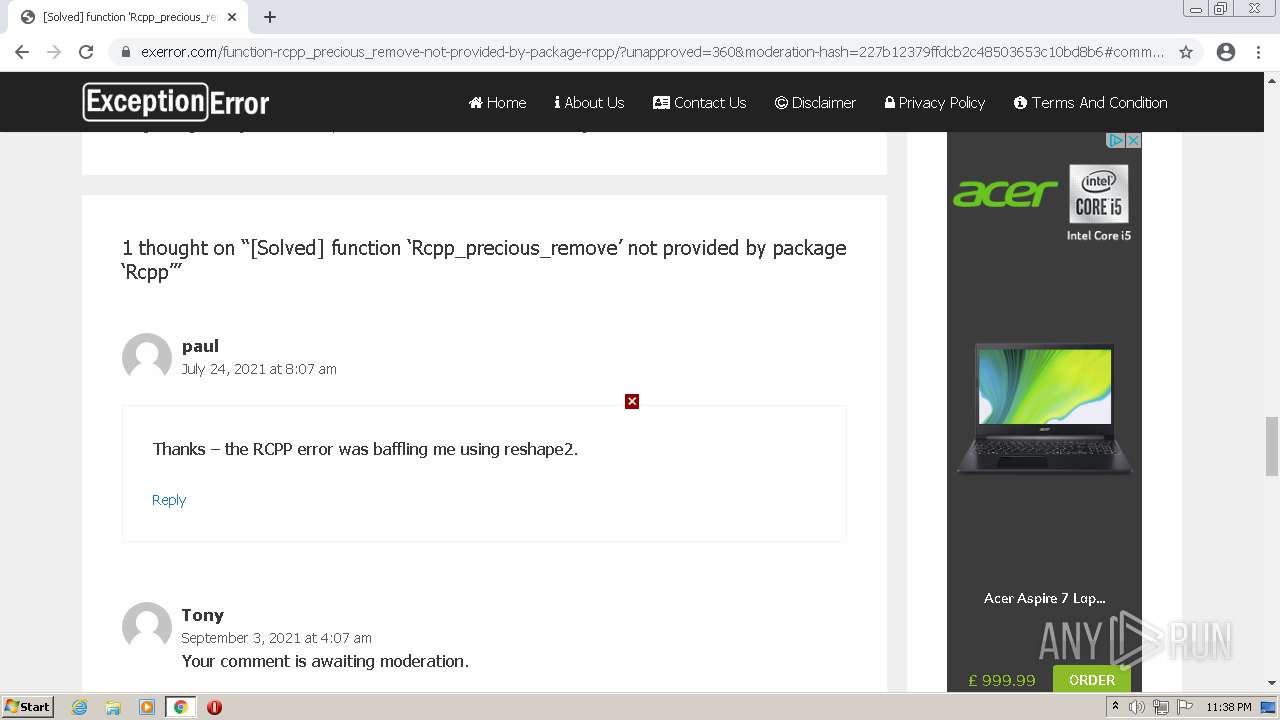Image resolution: width=1280 pixels, height=720 pixels.
Task: Reply to paul's comment
Action: [169, 500]
